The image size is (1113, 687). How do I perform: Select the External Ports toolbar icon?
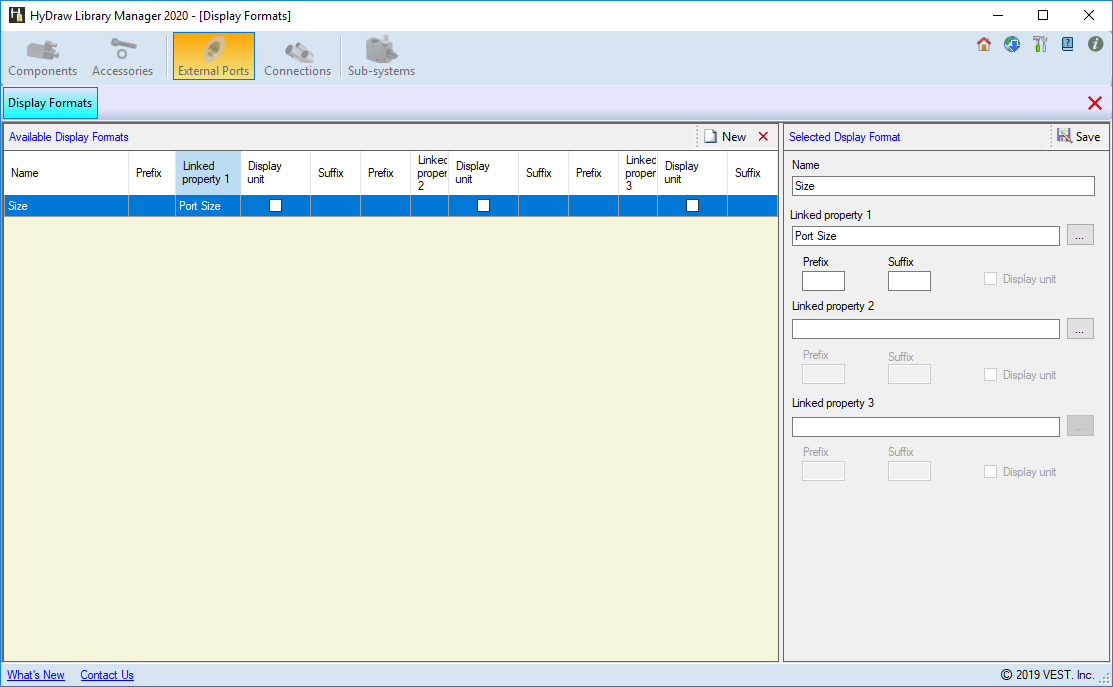coord(213,57)
